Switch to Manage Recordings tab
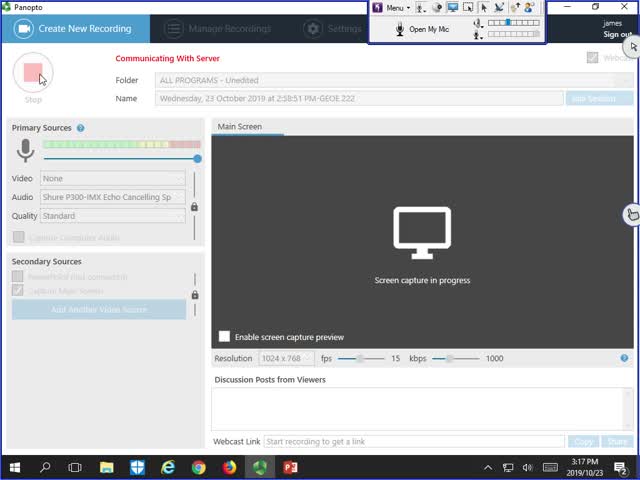This screenshot has height=480, width=640. tap(218, 29)
